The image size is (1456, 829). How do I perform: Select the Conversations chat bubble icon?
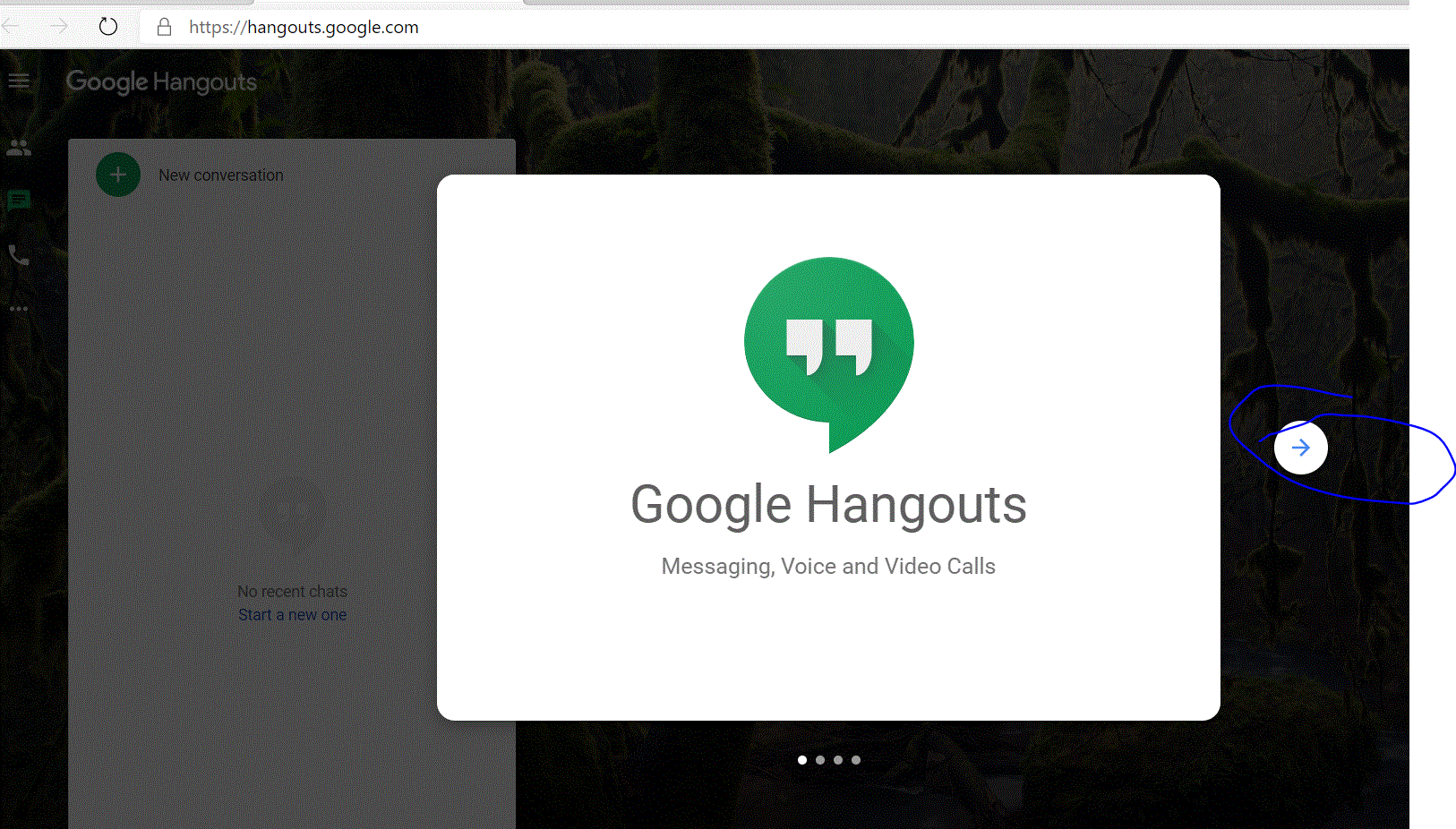[19, 201]
